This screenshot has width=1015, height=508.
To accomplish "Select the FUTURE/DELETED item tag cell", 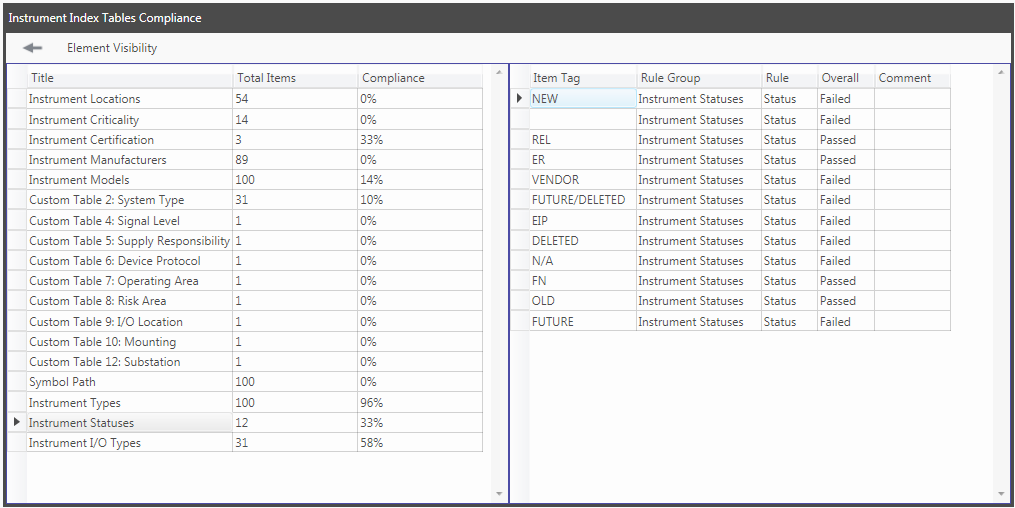I will tap(578, 200).
